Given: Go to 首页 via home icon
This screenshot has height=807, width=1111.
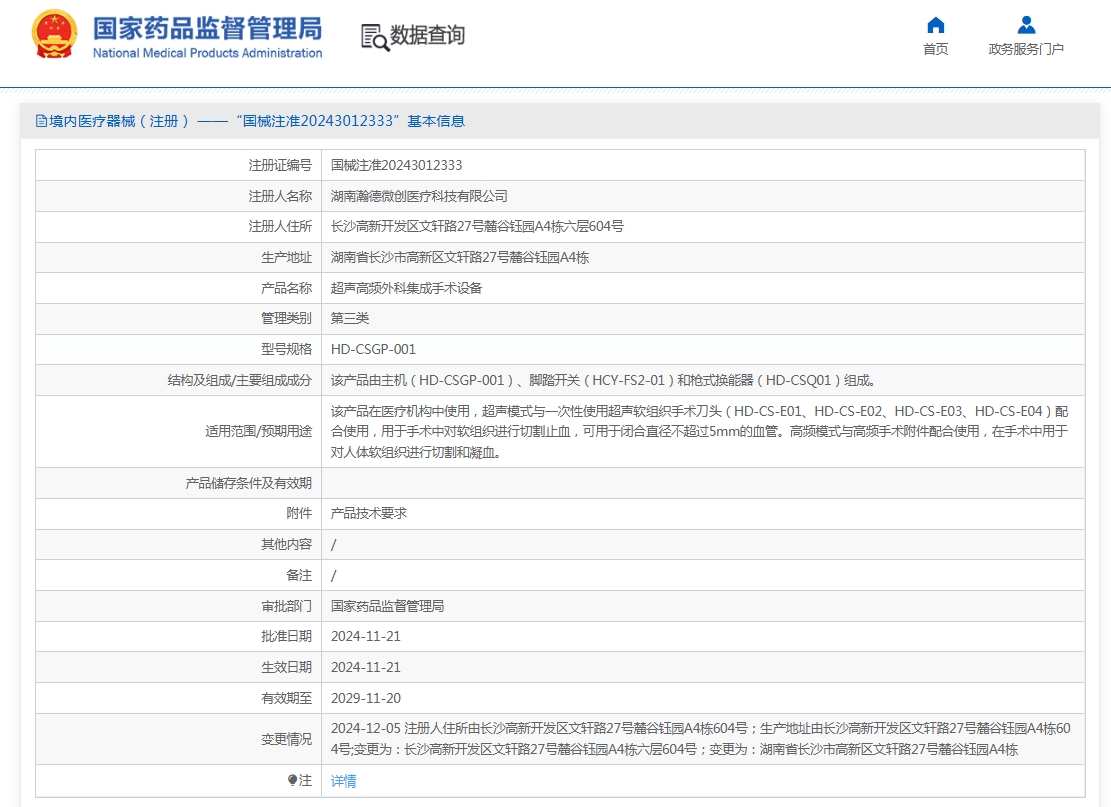Looking at the screenshot, I should pyautogui.click(x=935, y=26).
